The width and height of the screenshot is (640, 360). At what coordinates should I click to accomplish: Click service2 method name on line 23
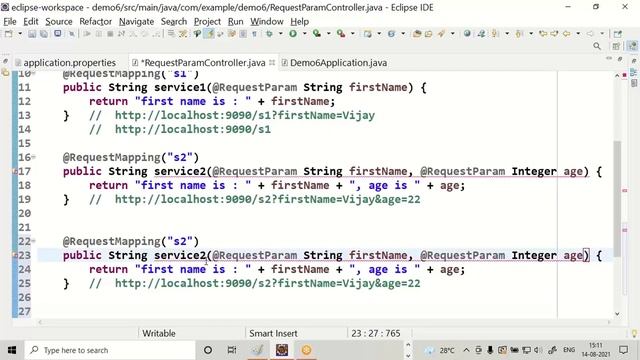(x=180, y=256)
